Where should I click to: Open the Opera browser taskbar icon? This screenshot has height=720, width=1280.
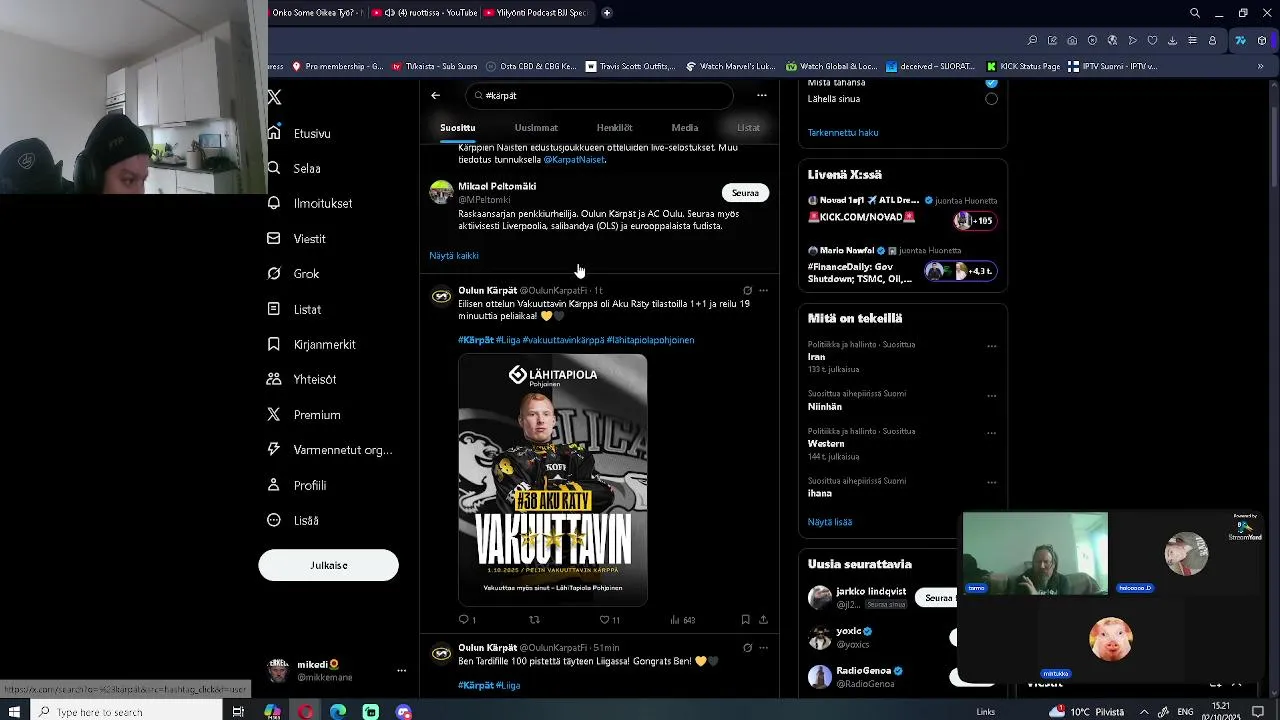[305, 712]
